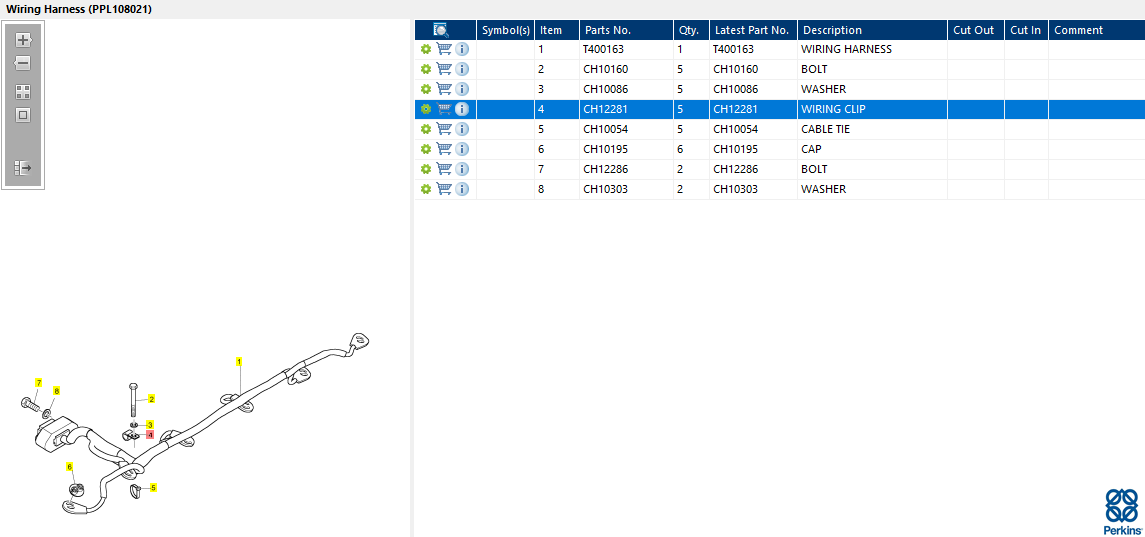Sort by Latest Part No. column header
Image resolution: width=1145 pixels, height=537 pixels.
click(754, 30)
